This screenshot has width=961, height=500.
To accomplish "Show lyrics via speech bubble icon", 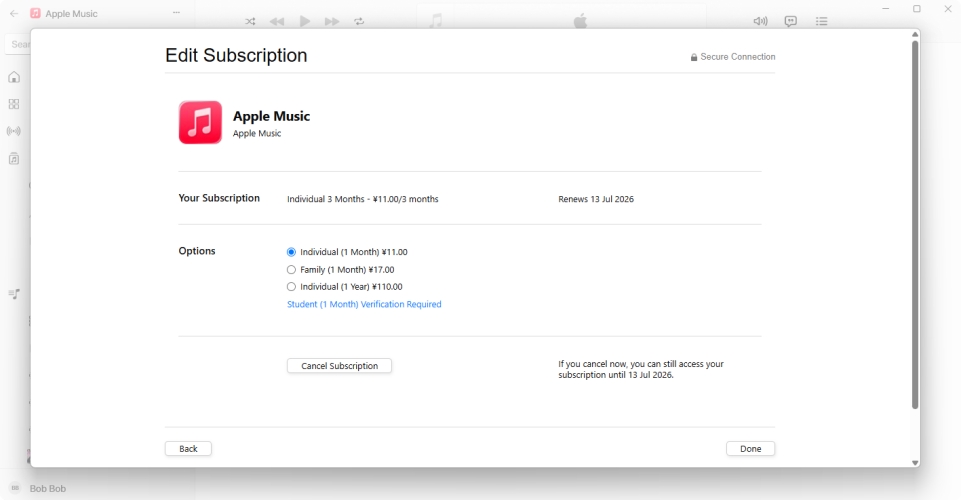I will pos(791,21).
